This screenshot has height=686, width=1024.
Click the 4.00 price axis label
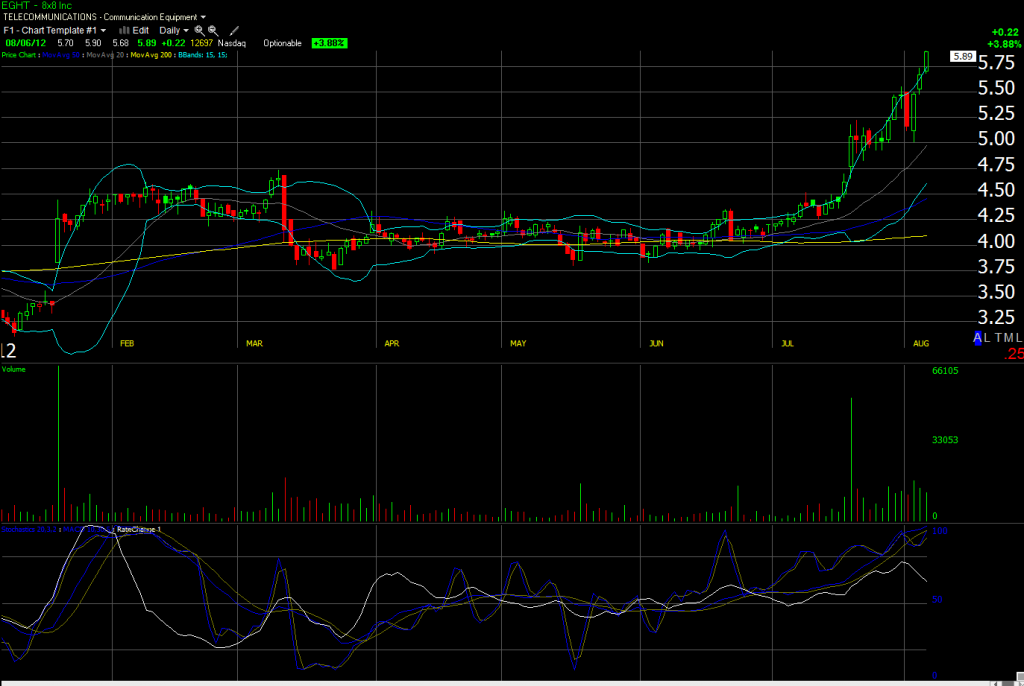coord(996,241)
